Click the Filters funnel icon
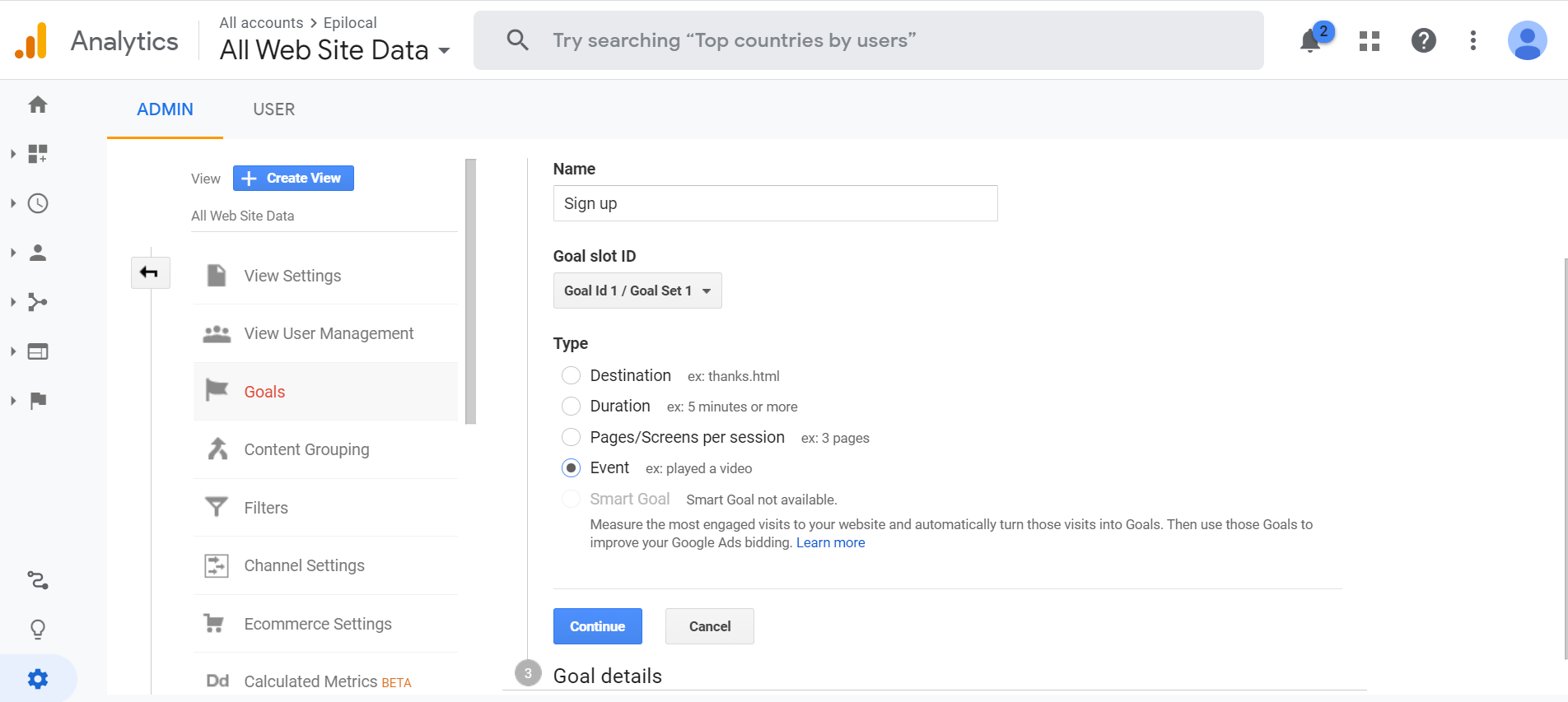This screenshot has width=1568, height=702. (217, 507)
